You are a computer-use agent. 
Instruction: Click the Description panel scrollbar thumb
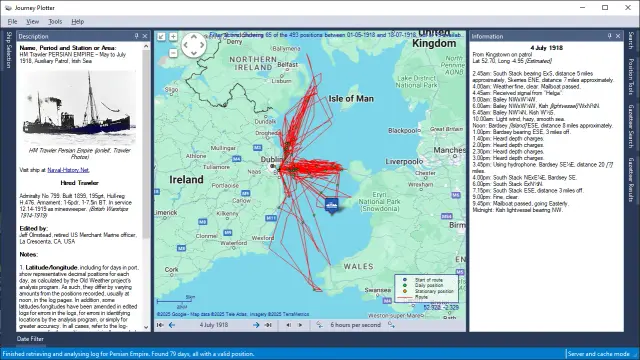pos(146,143)
